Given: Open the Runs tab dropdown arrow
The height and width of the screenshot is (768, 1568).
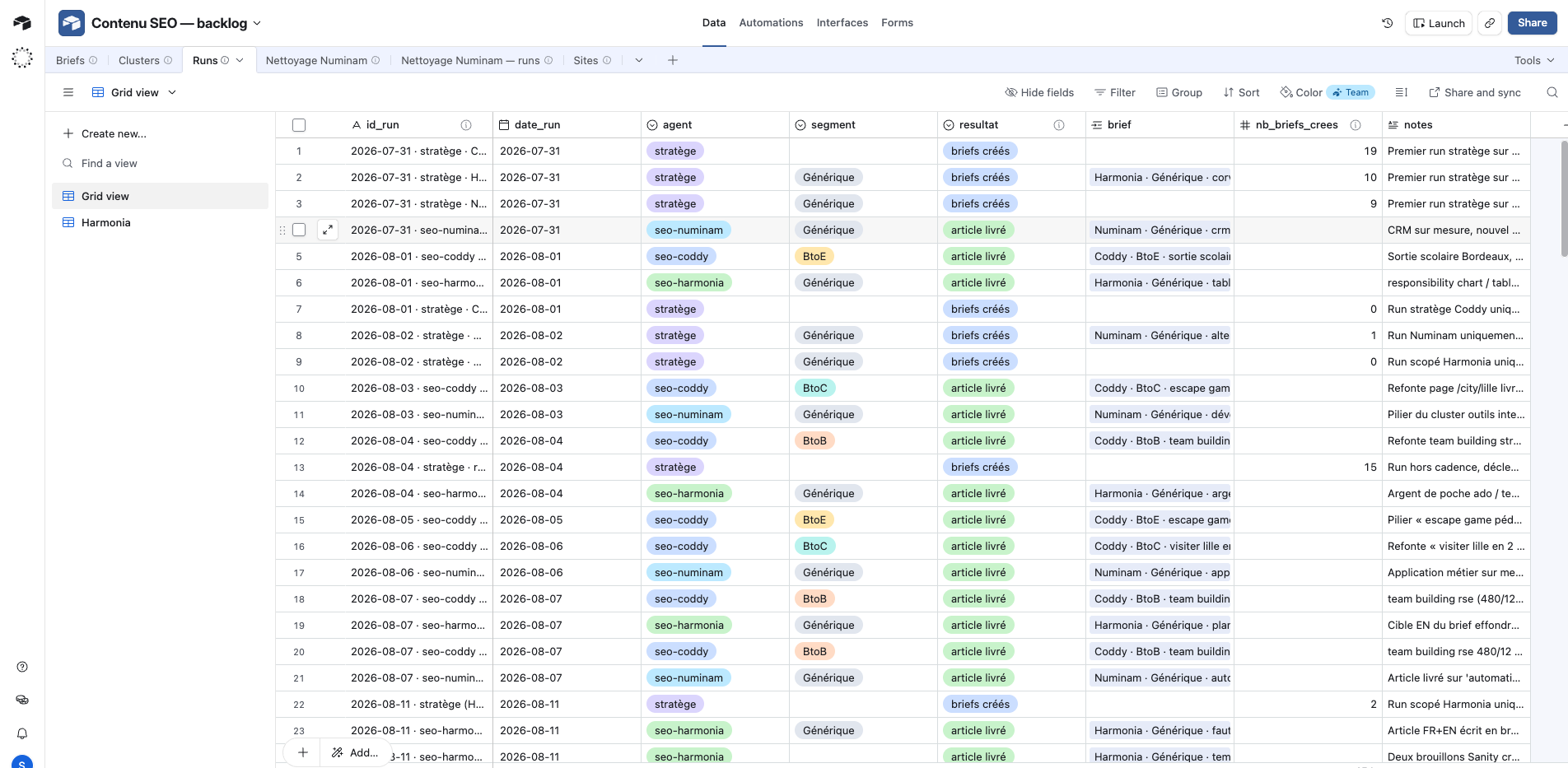Looking at the screenshot, I should point(240,60).
